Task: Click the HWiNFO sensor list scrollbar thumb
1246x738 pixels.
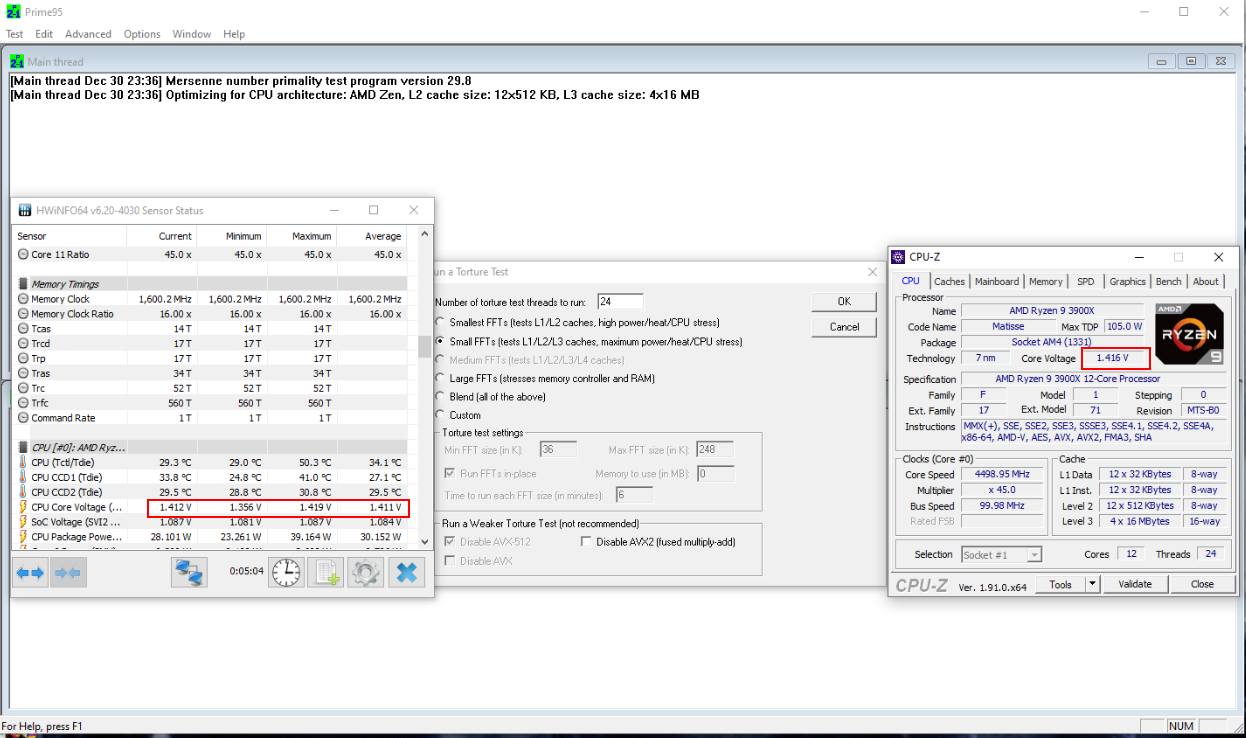Action: pyautogui.click(x=424, y=346)
